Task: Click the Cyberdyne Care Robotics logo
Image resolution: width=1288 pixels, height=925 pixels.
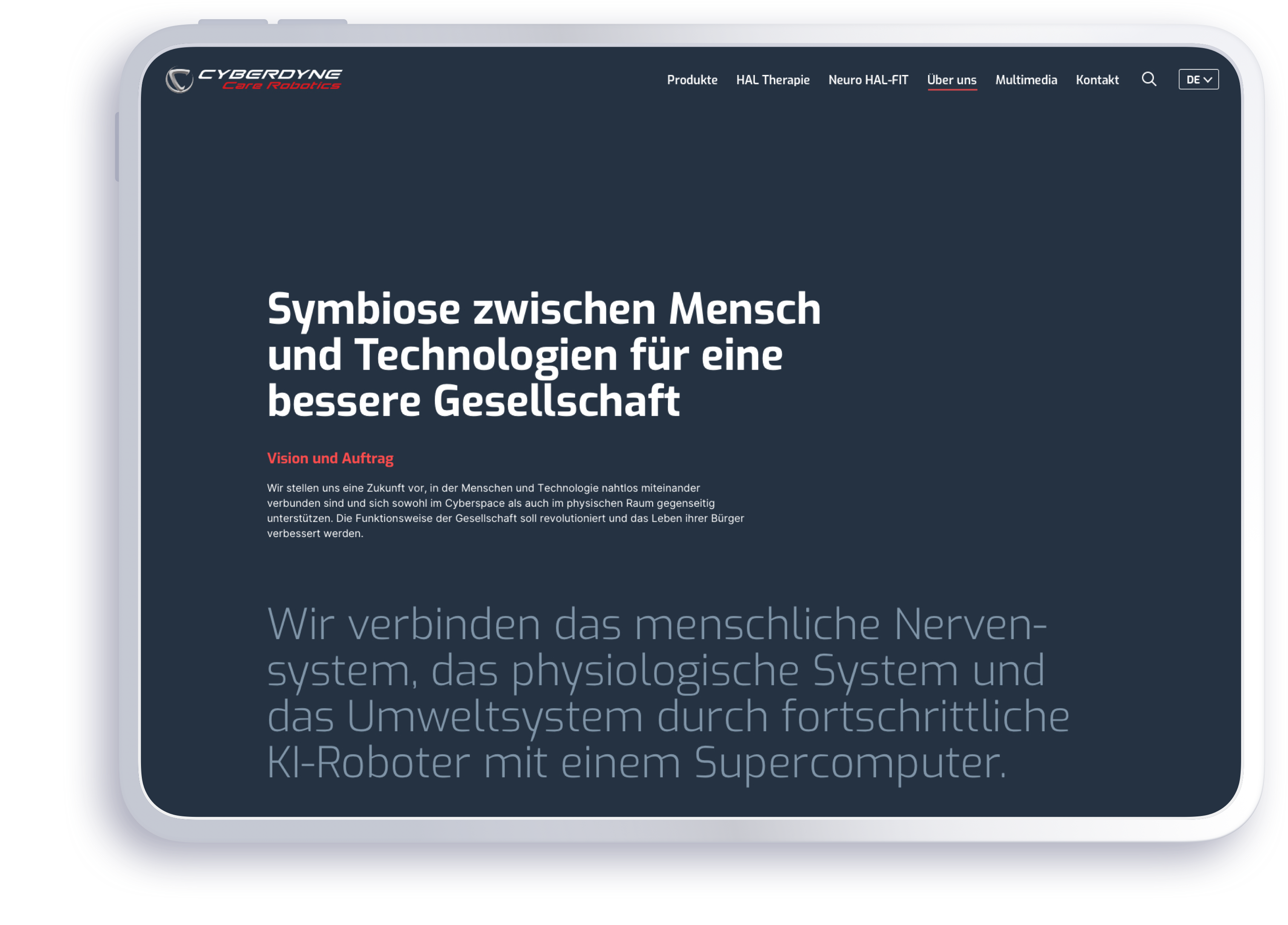Action: [x=254, y=80]
